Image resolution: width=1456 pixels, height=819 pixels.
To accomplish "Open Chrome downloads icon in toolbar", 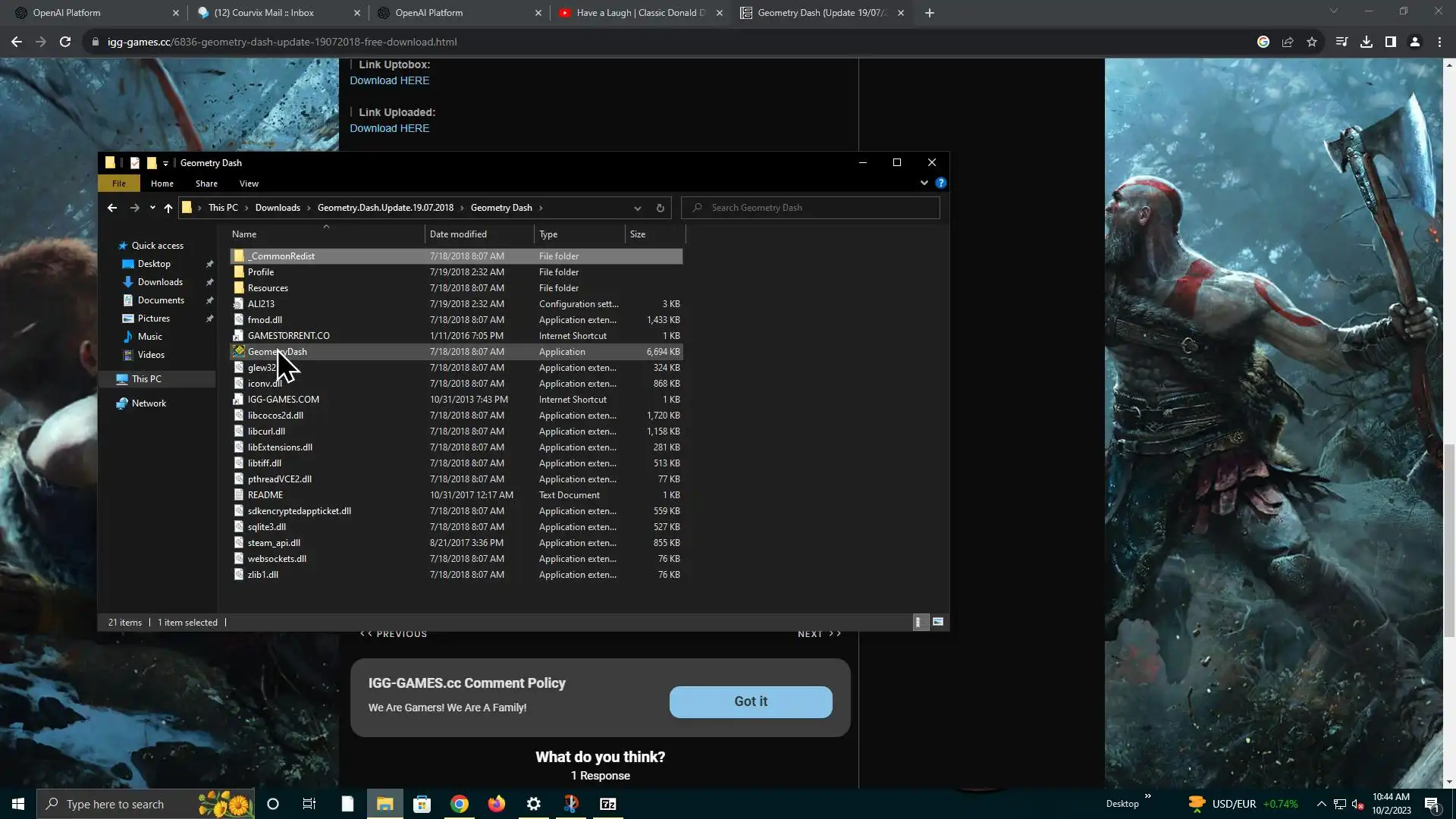I will 1366,42.
